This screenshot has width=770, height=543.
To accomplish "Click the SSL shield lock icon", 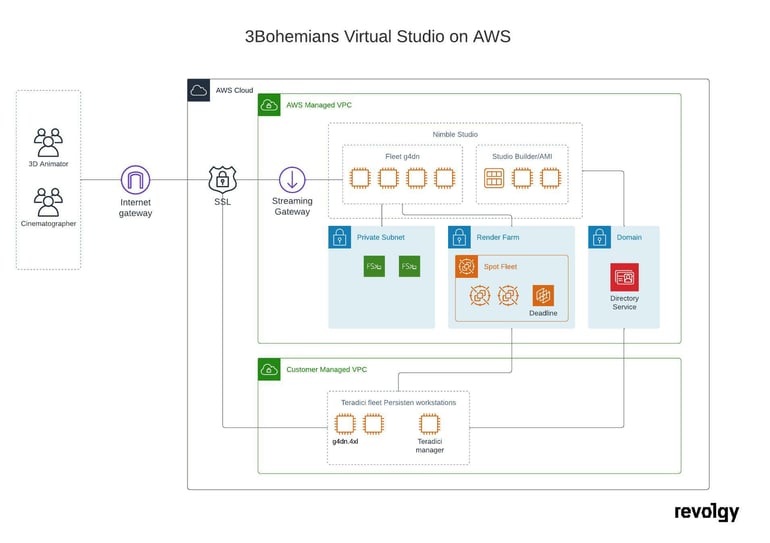I will 222,179.
